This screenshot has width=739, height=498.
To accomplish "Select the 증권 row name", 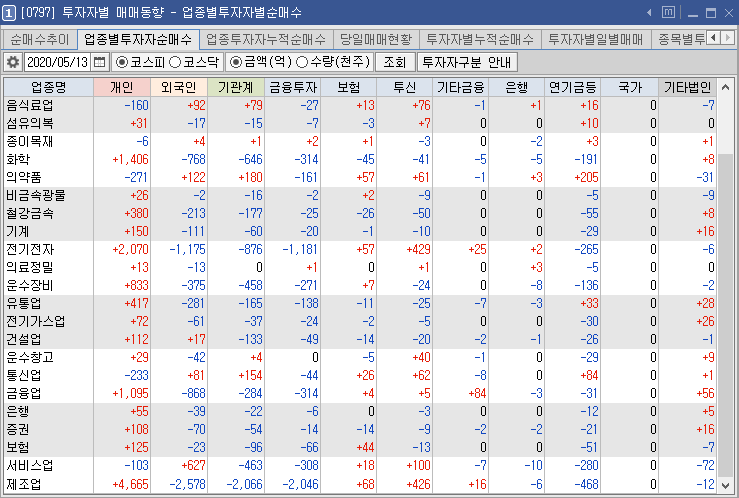I will 18,430.
